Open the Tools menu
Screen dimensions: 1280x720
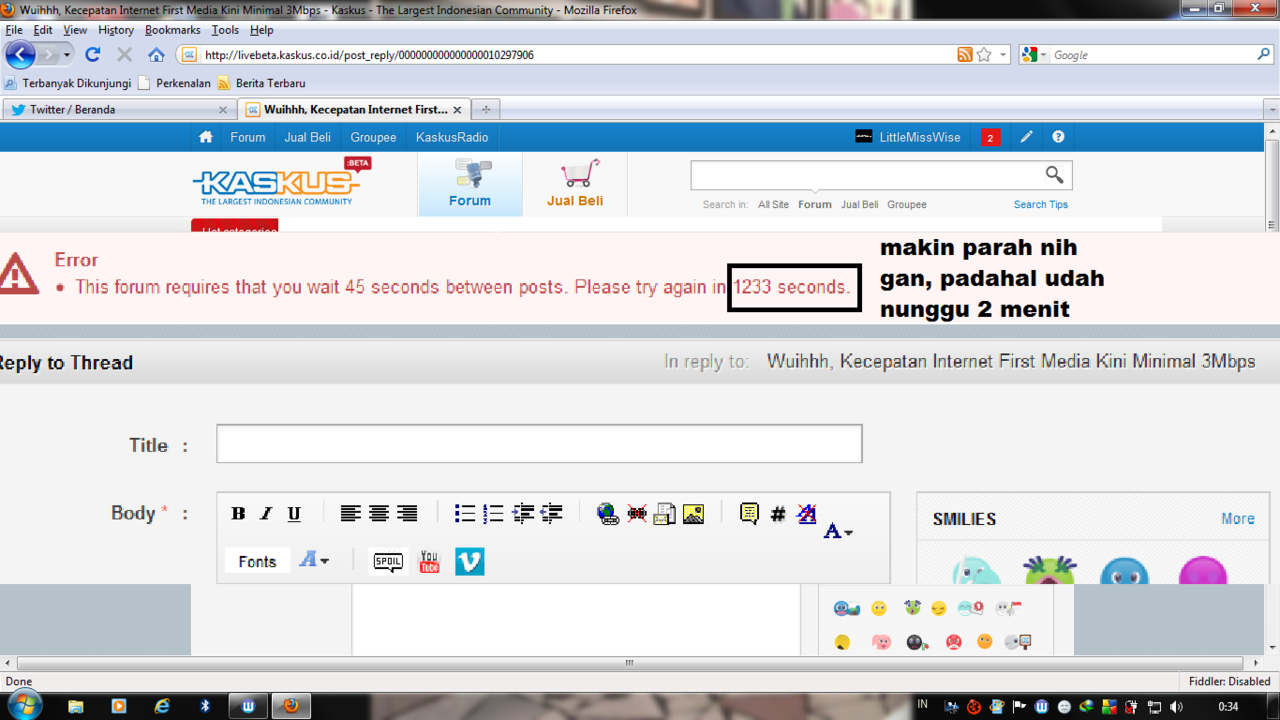coord(225,30)
